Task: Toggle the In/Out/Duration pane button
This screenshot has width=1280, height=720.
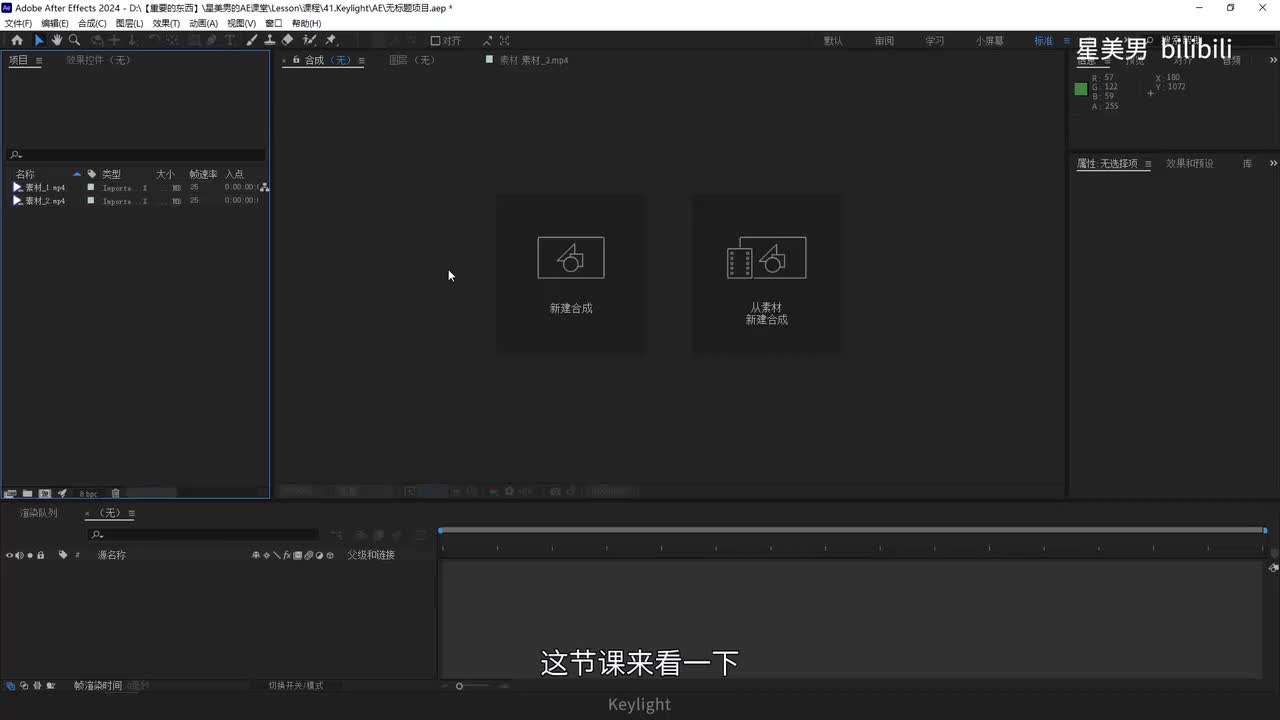Action: point(36,685)
